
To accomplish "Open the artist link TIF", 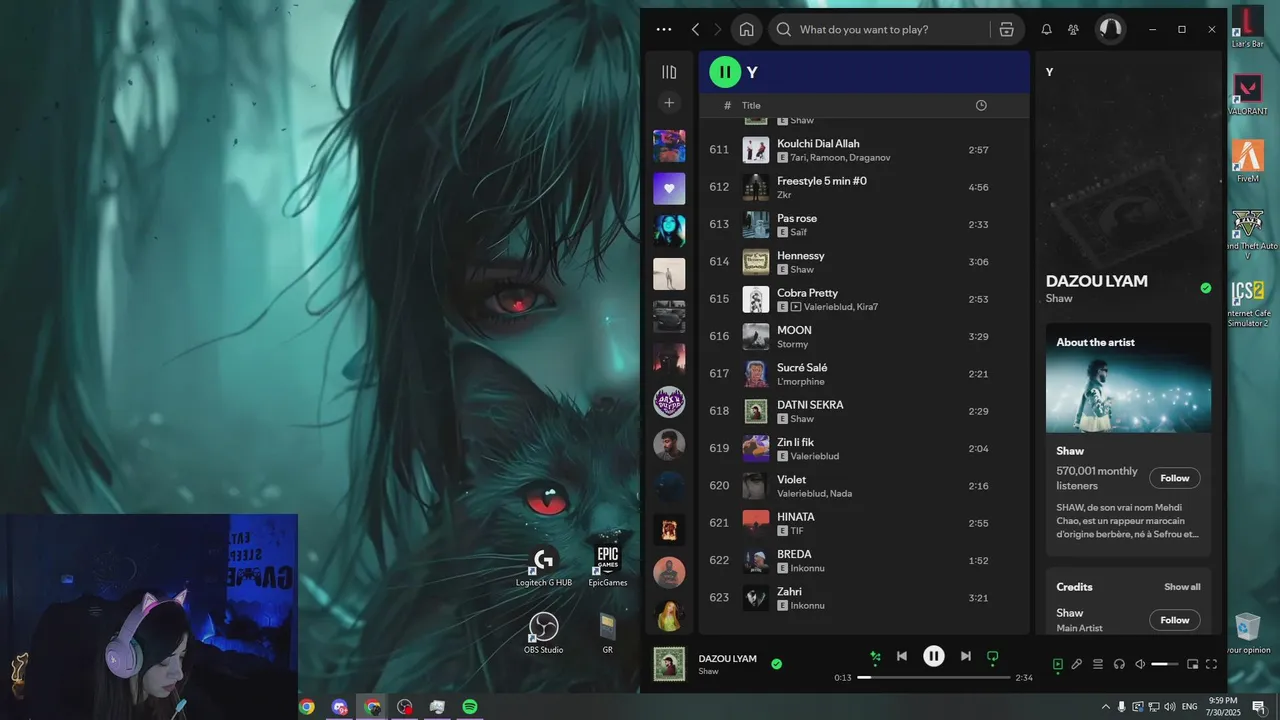I will point(797,531).
